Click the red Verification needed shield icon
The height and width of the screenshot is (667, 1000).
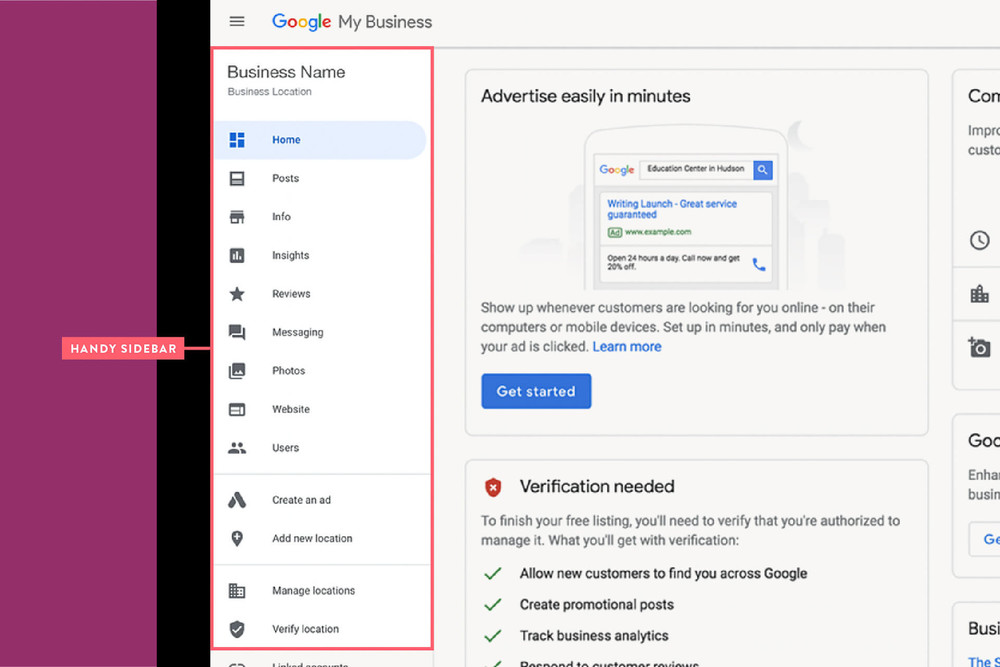click(x=493, y=487)
